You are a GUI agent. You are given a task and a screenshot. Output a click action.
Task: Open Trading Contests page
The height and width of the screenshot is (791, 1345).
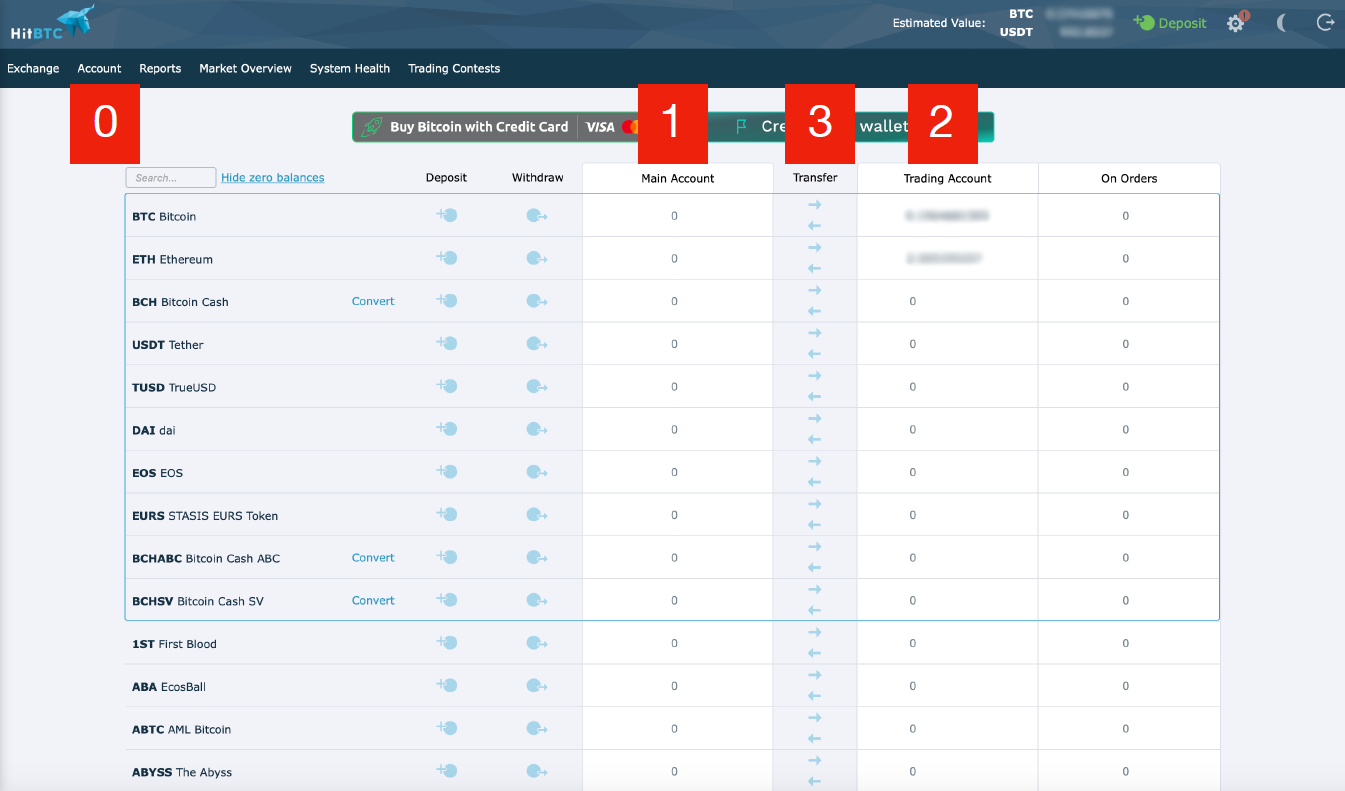point(454,69)
